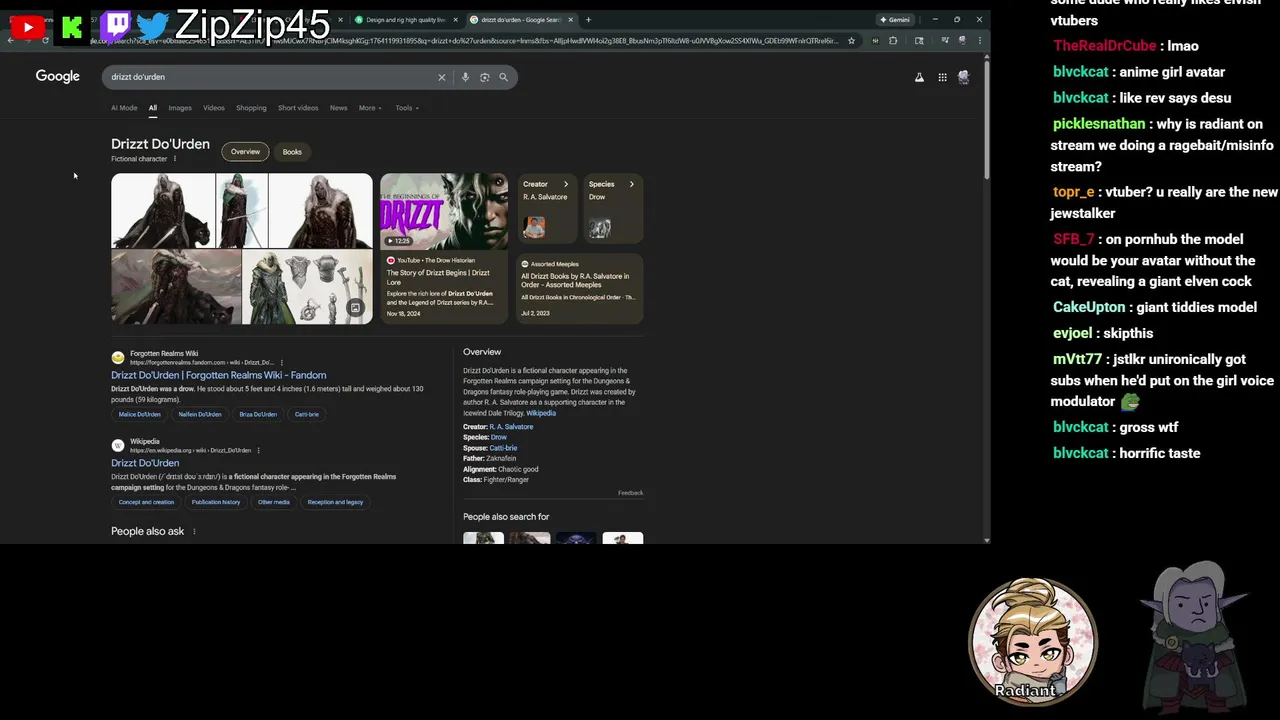Open more options beside Fictional character
This screenshot has height=720, width=1280.
coord(175,159)
